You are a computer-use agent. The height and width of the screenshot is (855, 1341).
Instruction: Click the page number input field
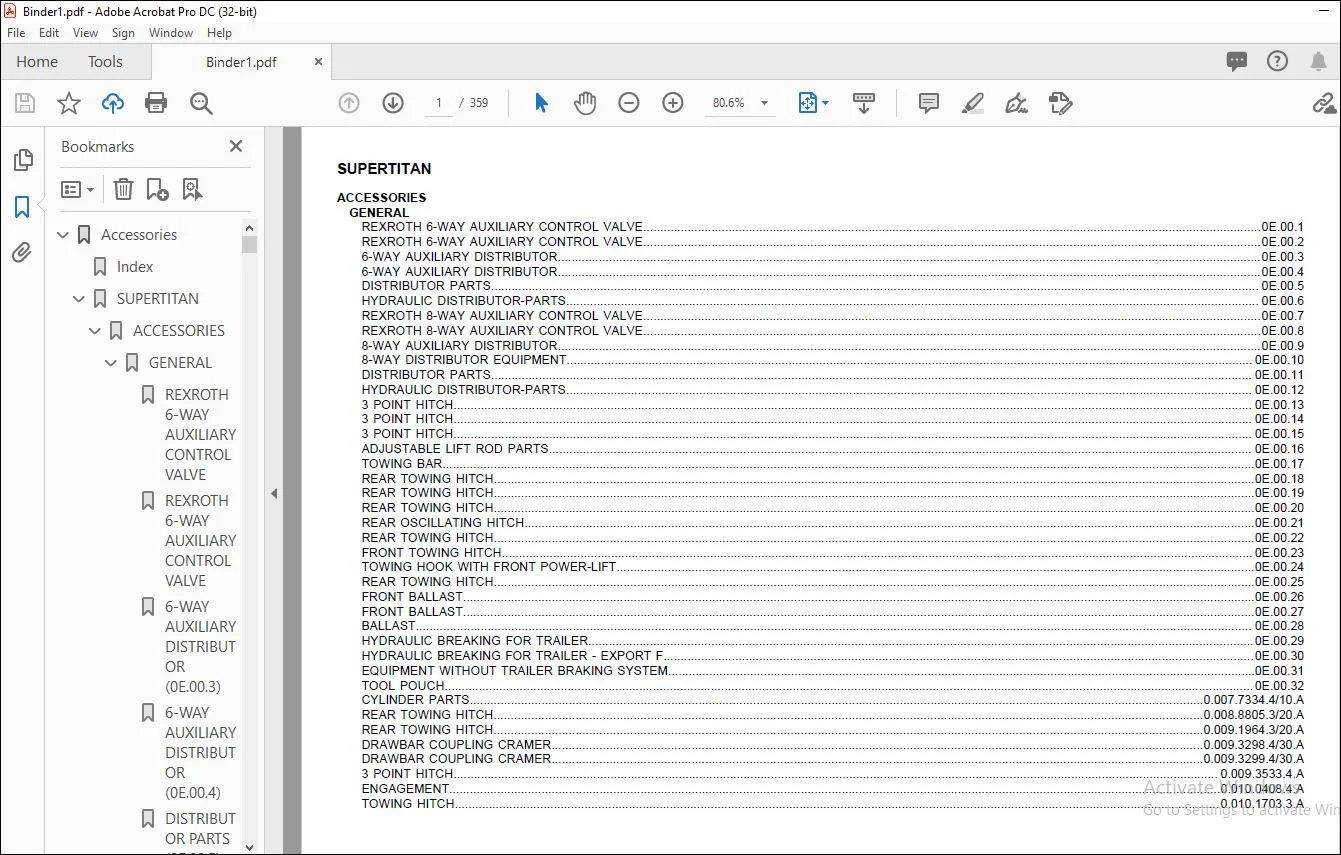(439, 103)
